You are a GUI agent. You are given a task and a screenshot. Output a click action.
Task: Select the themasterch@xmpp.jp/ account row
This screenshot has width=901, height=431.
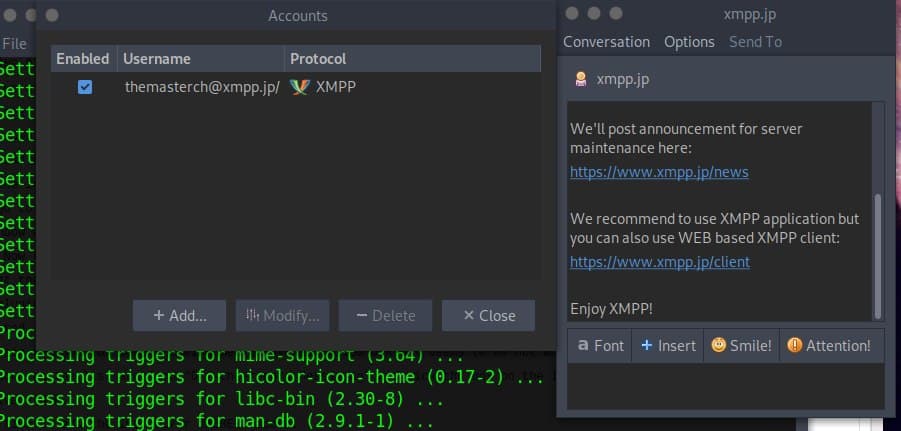coord(201,87)
